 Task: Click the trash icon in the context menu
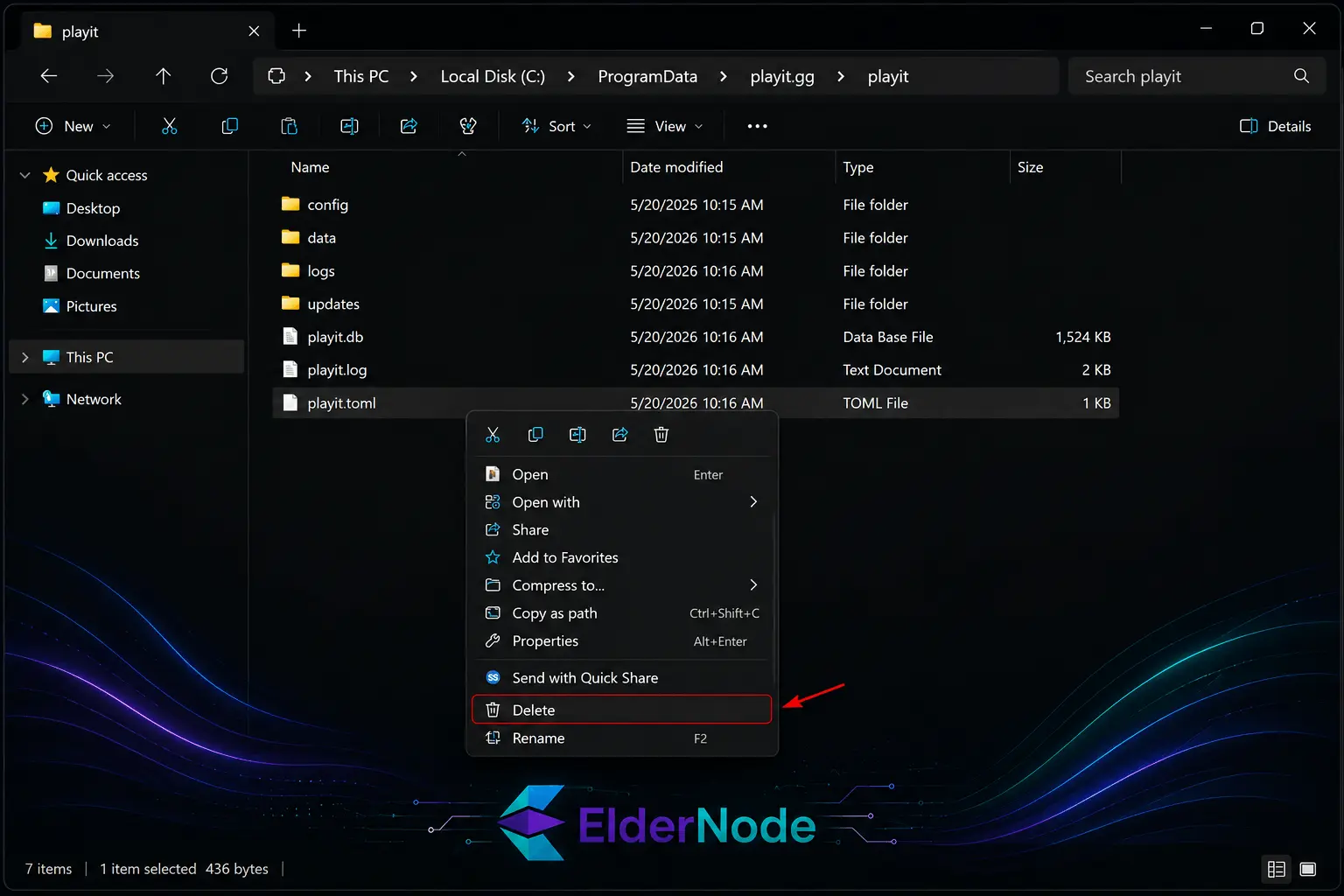661,435
